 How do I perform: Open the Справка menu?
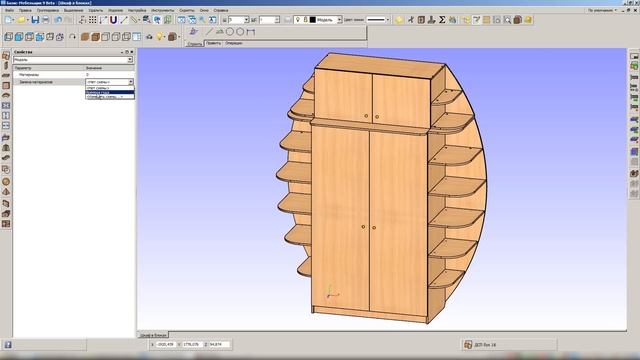point(221,10)
